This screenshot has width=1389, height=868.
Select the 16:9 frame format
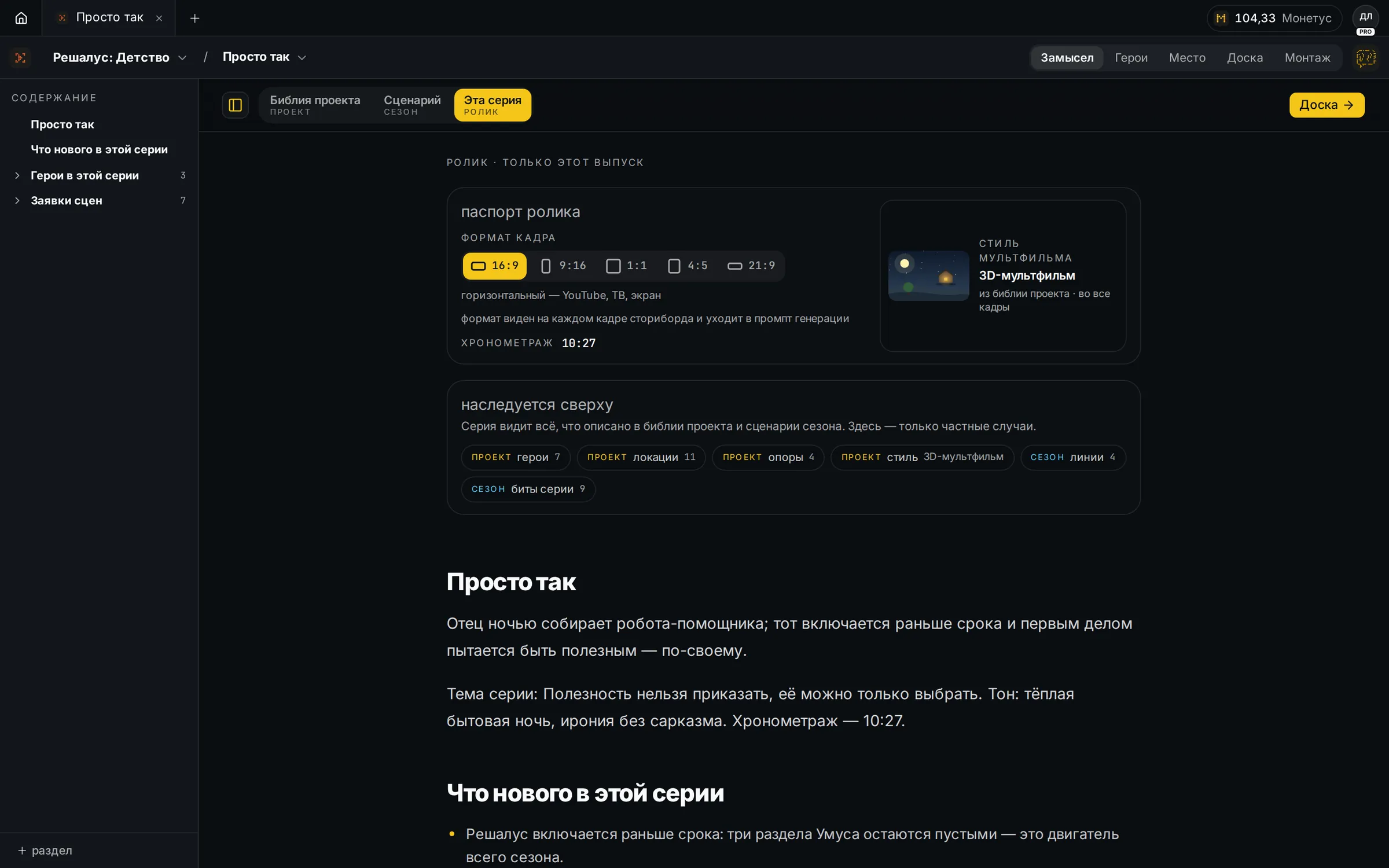[495, 266]
